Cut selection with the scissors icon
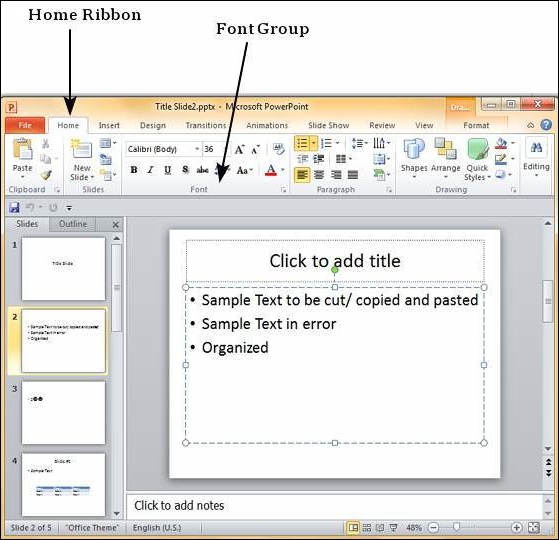Image resolution: width=559 pixels, height=540 pixels. coord(46,144)
